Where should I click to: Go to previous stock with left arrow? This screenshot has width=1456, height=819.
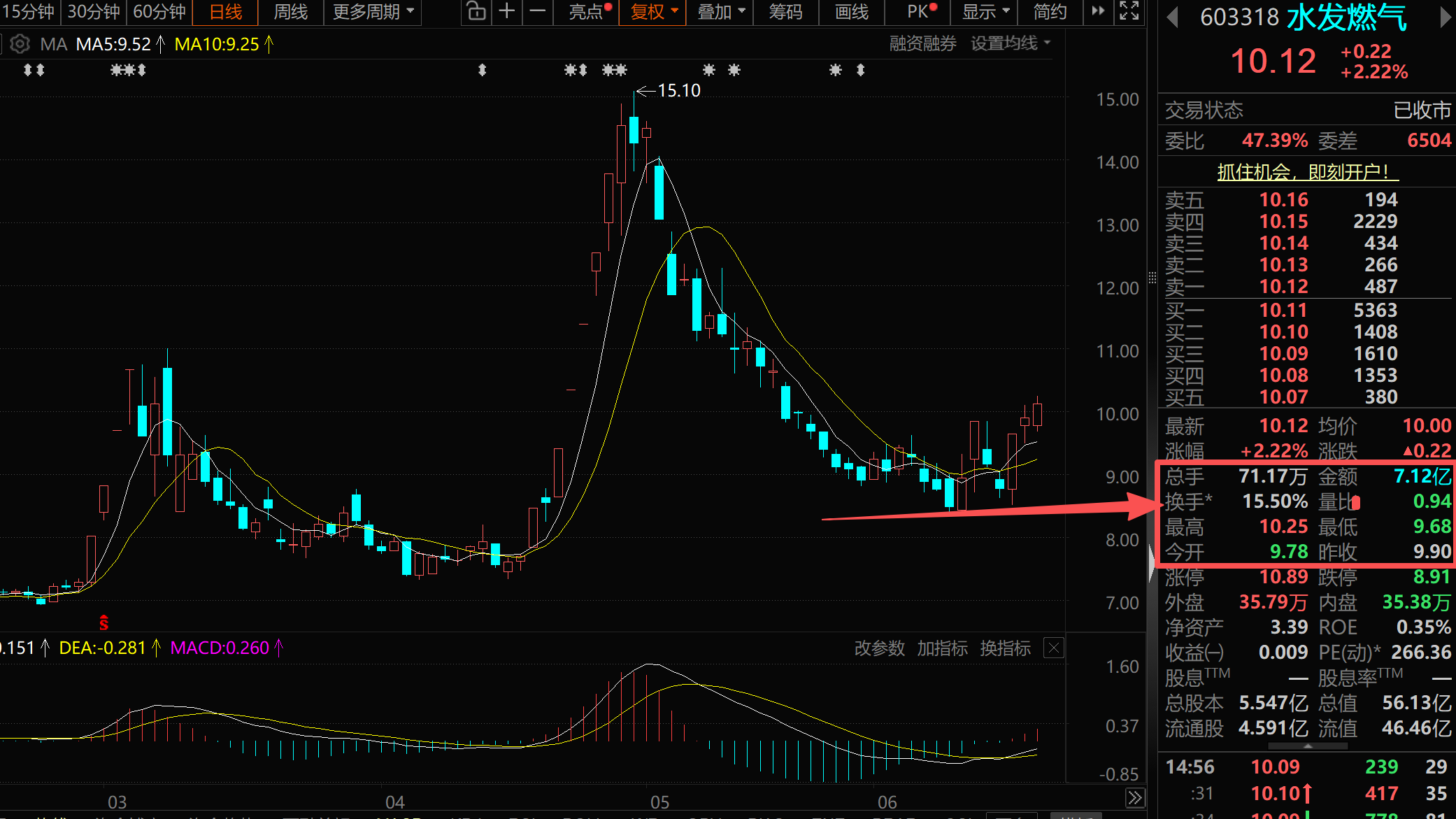tap(1173, 17)
